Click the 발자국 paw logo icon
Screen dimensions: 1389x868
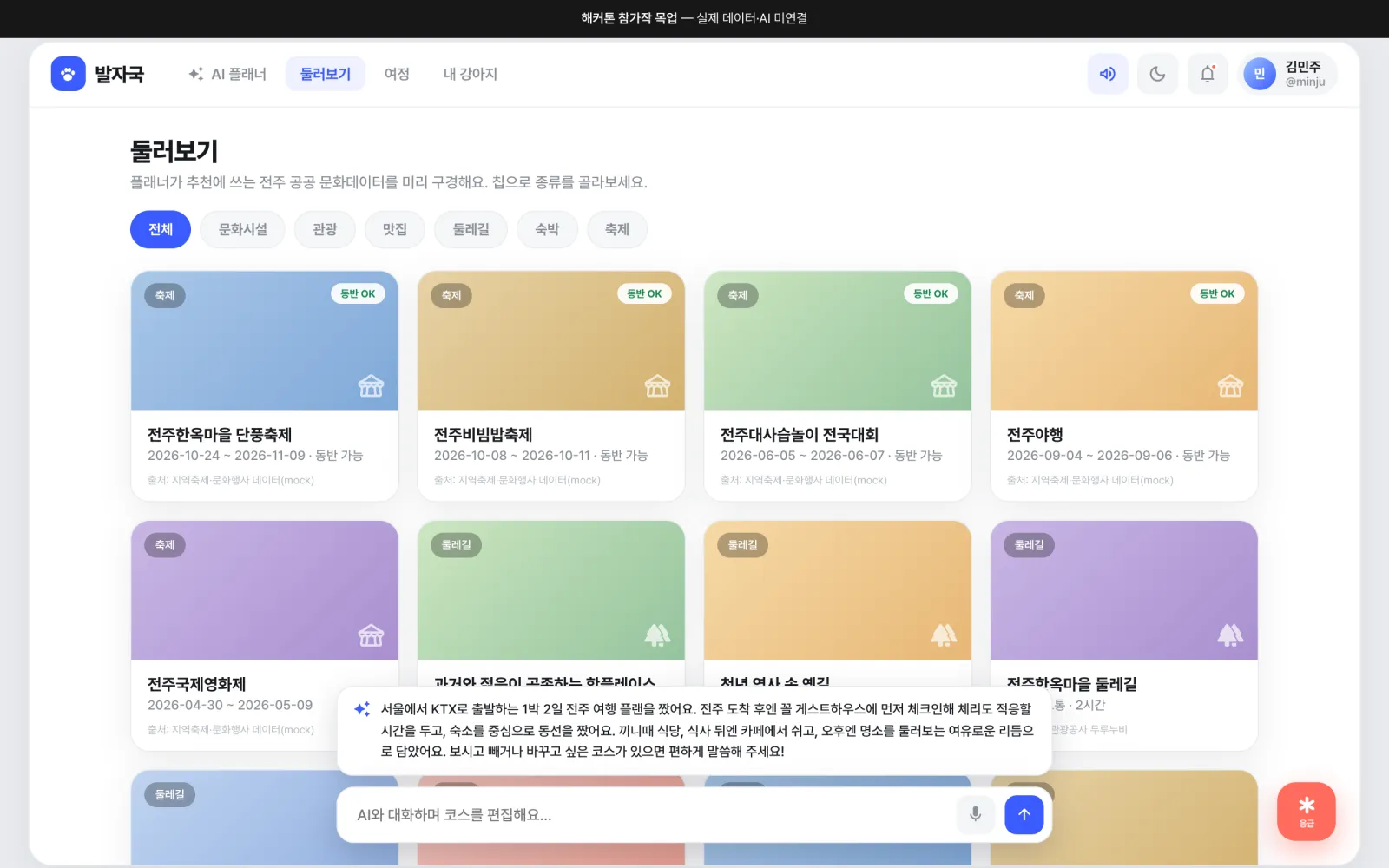pos(68,74)
